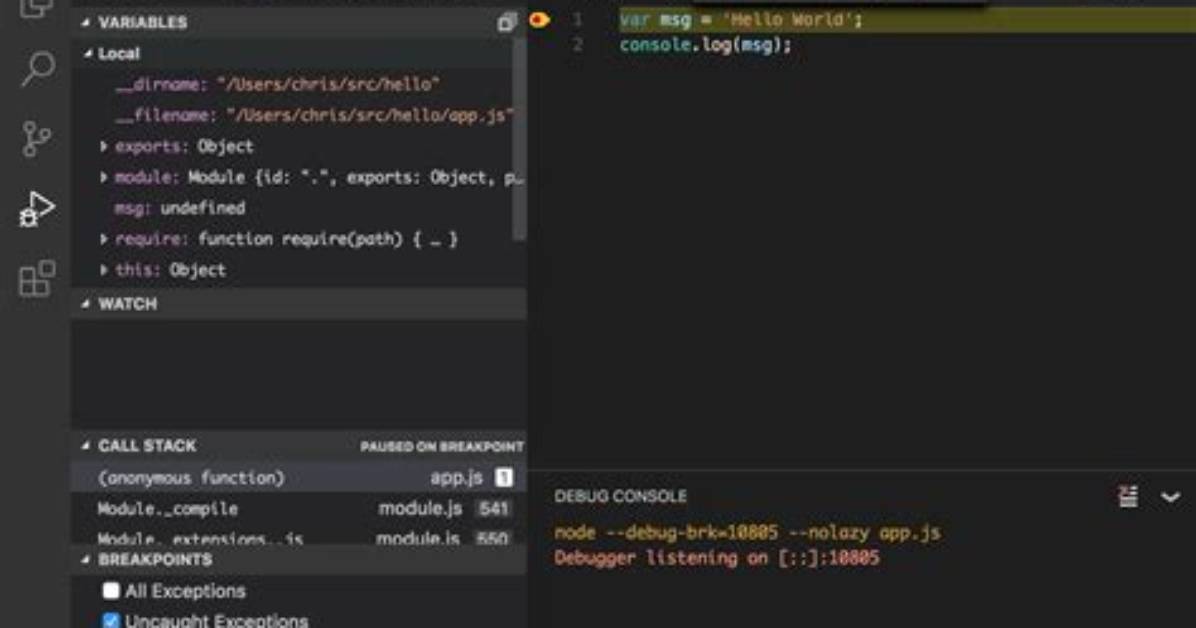Click the Paused on Breakpoint label
Viewport: 1196px width, 628px height.
442,446
